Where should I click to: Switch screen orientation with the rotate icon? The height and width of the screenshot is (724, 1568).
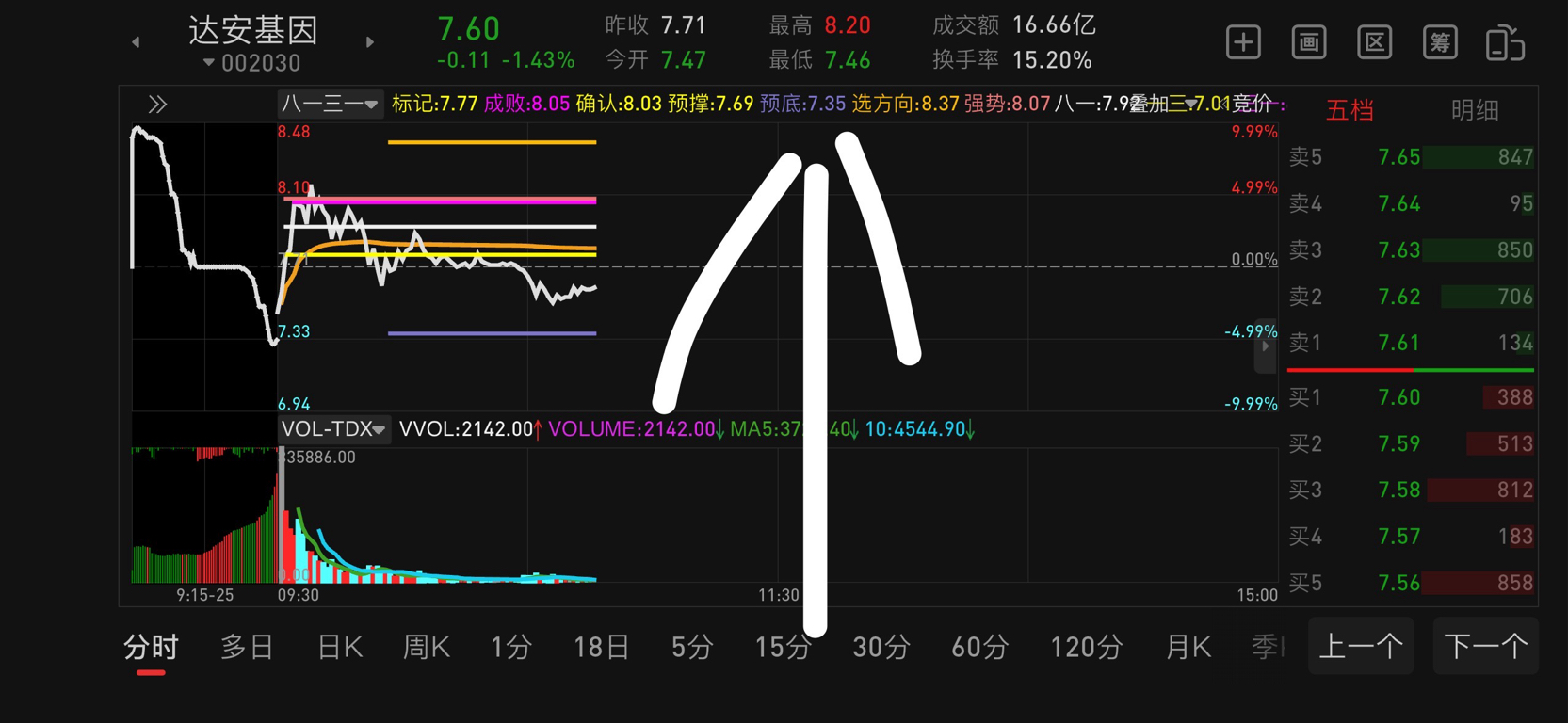[x=1505, y=43]
